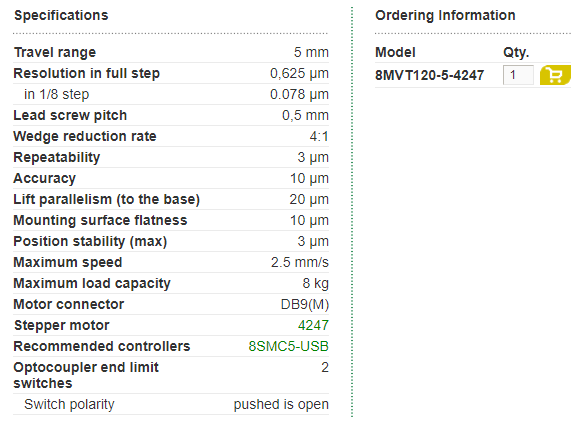Click the quantity input field

coord(518,75)
